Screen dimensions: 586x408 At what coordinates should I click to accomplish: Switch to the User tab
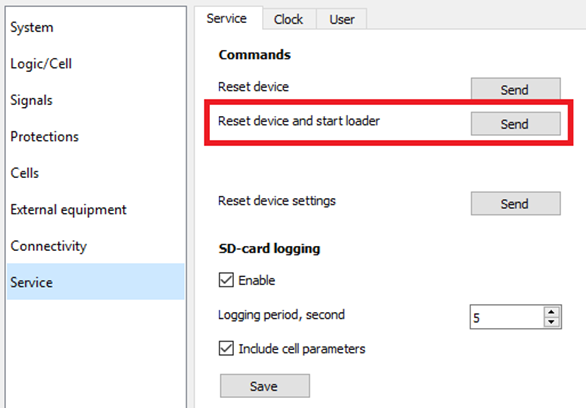click(x=342, y=19)
